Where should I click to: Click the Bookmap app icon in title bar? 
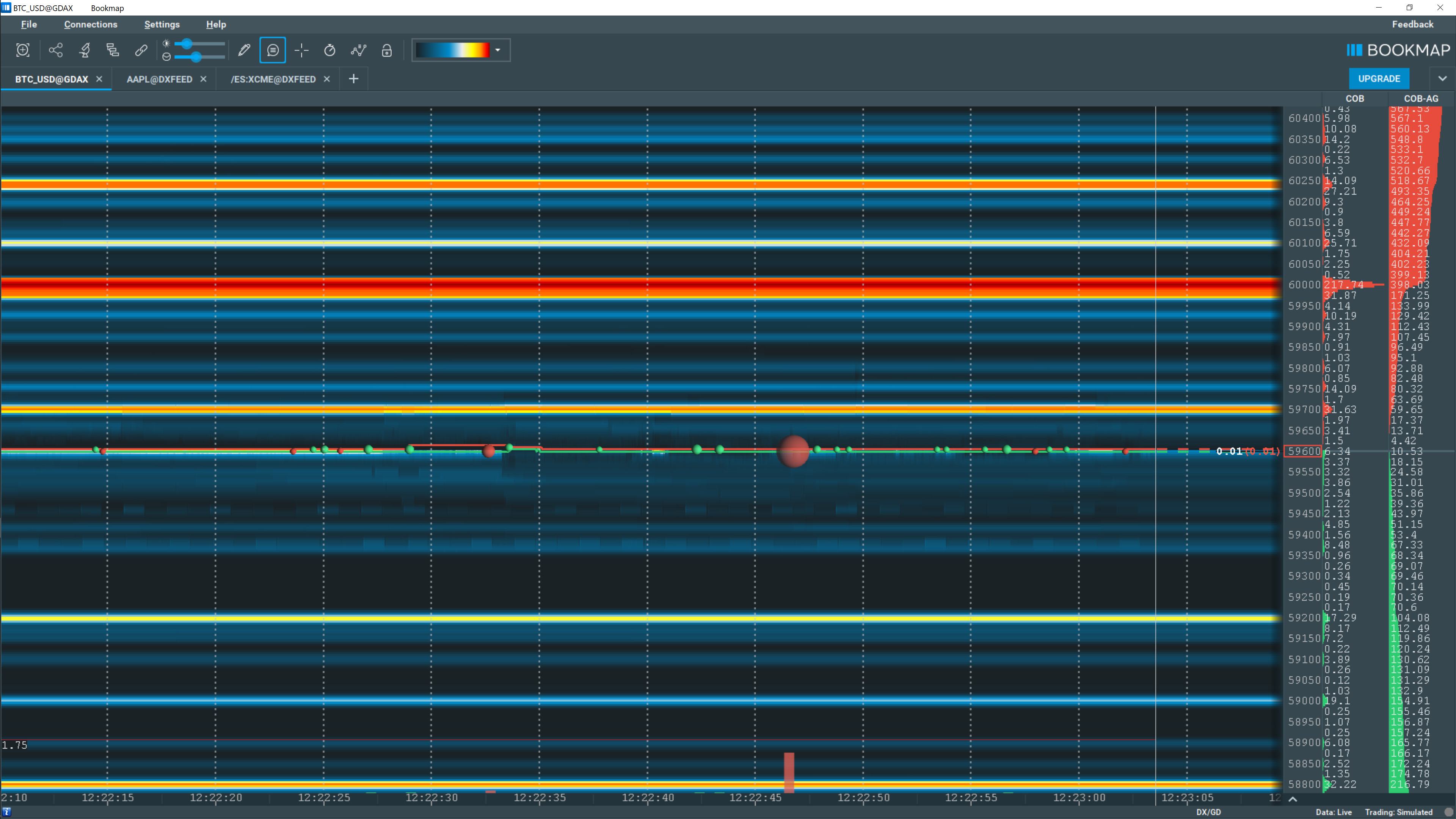[x=6, y=8]
